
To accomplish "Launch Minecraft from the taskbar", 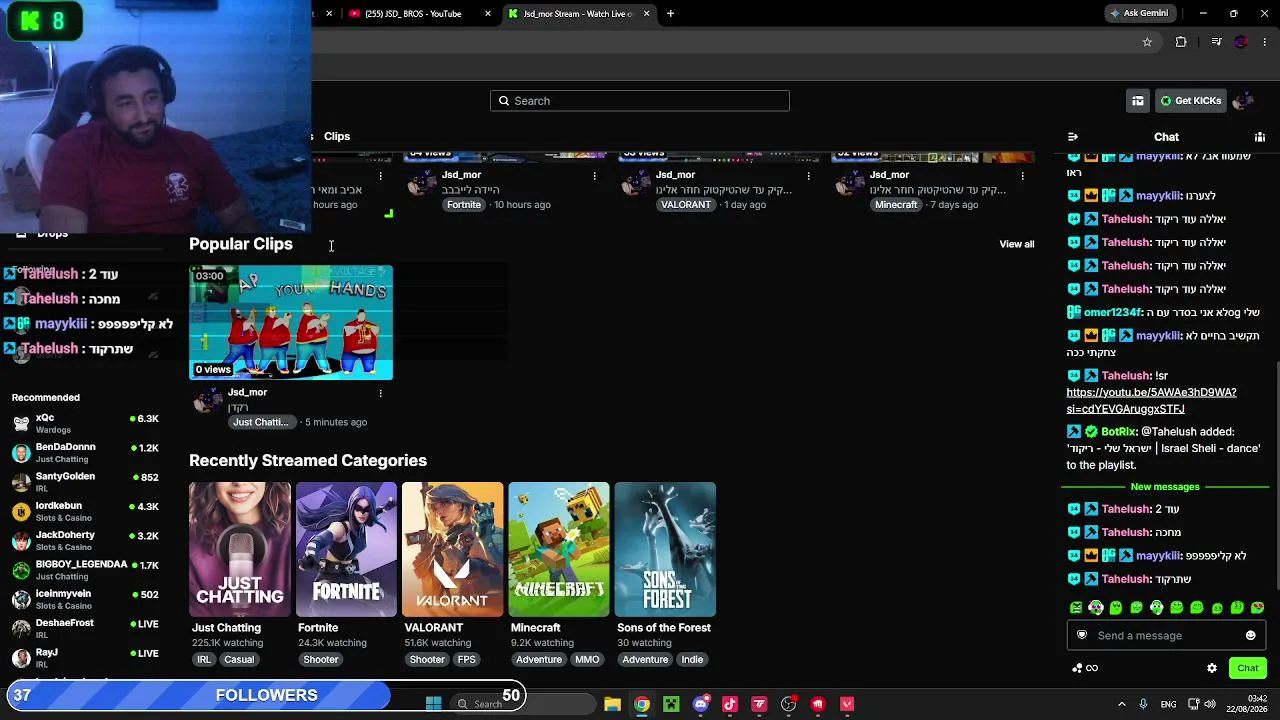I will pos(671,704).
